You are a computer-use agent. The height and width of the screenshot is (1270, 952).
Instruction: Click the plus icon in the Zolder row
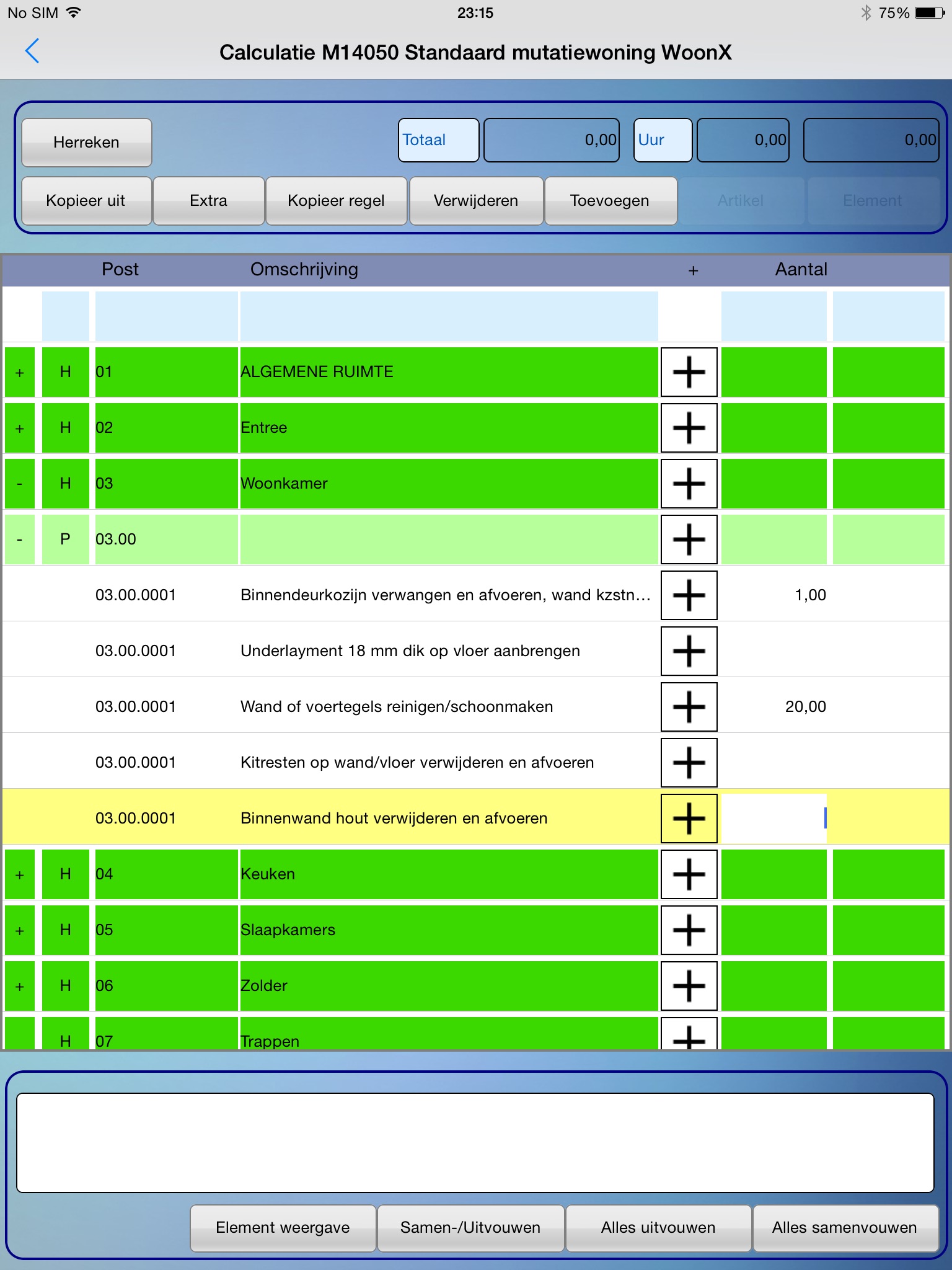[689, 986]
